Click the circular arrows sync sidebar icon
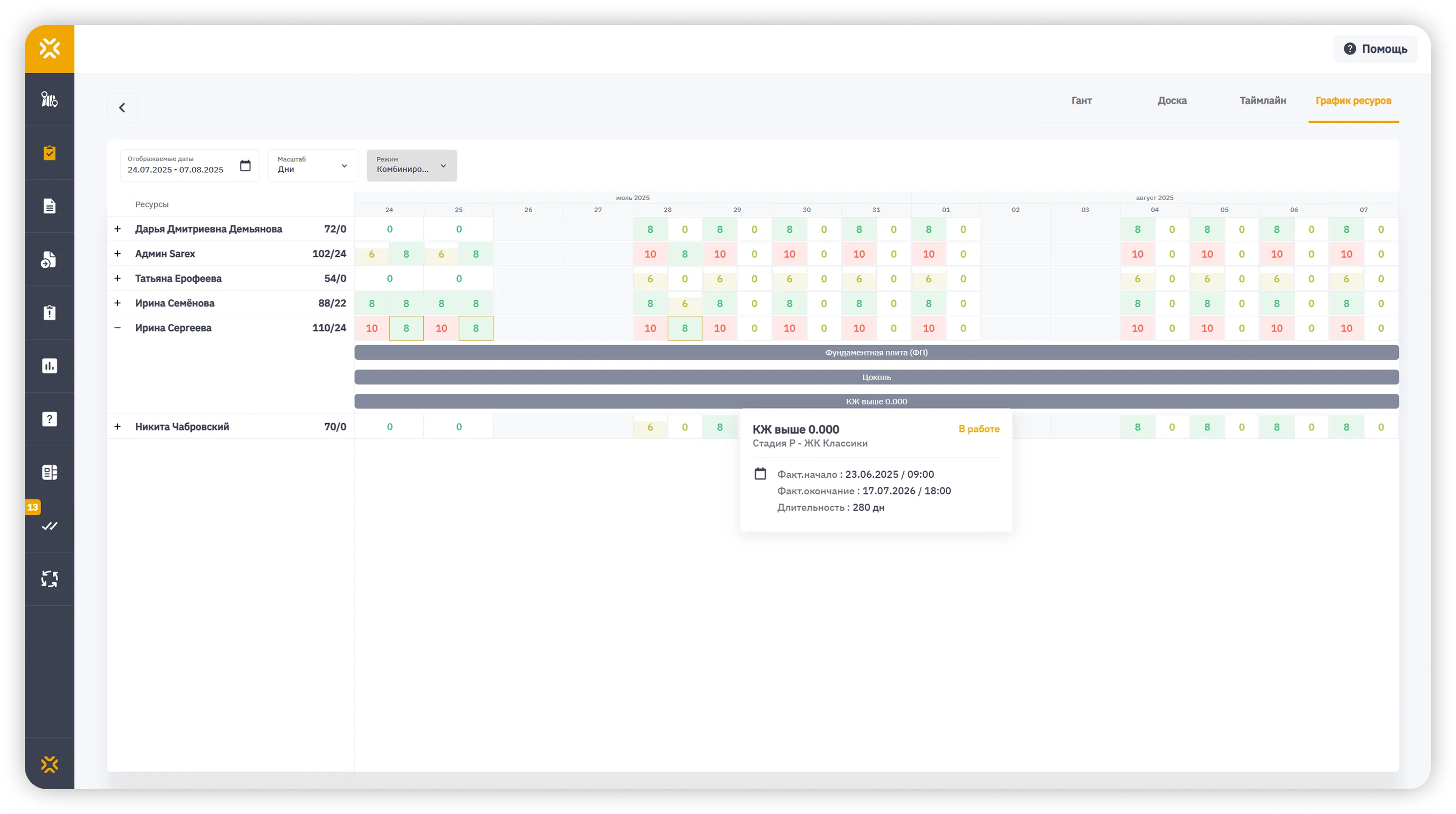The image size is (1456, 814). pos(49,579)
